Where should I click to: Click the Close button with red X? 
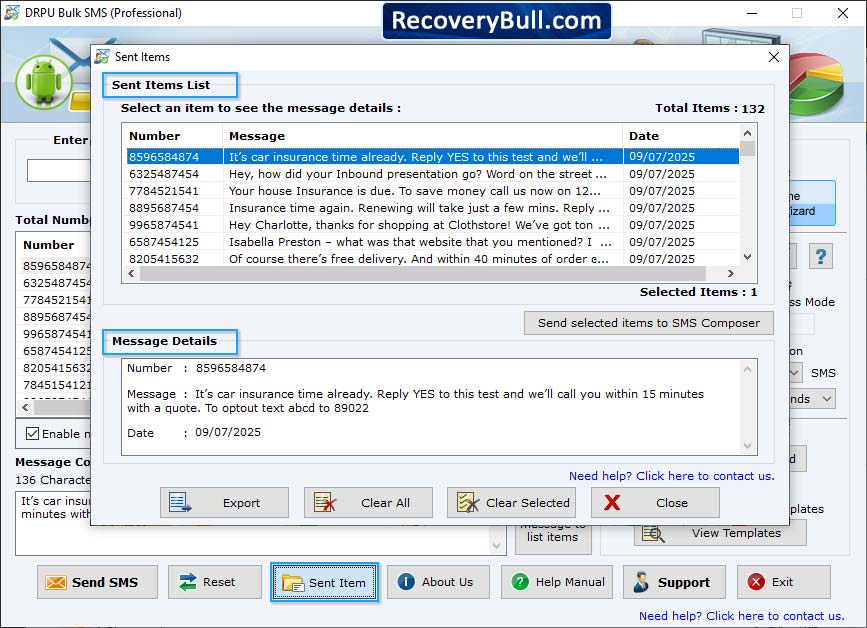tap(655, 503)
